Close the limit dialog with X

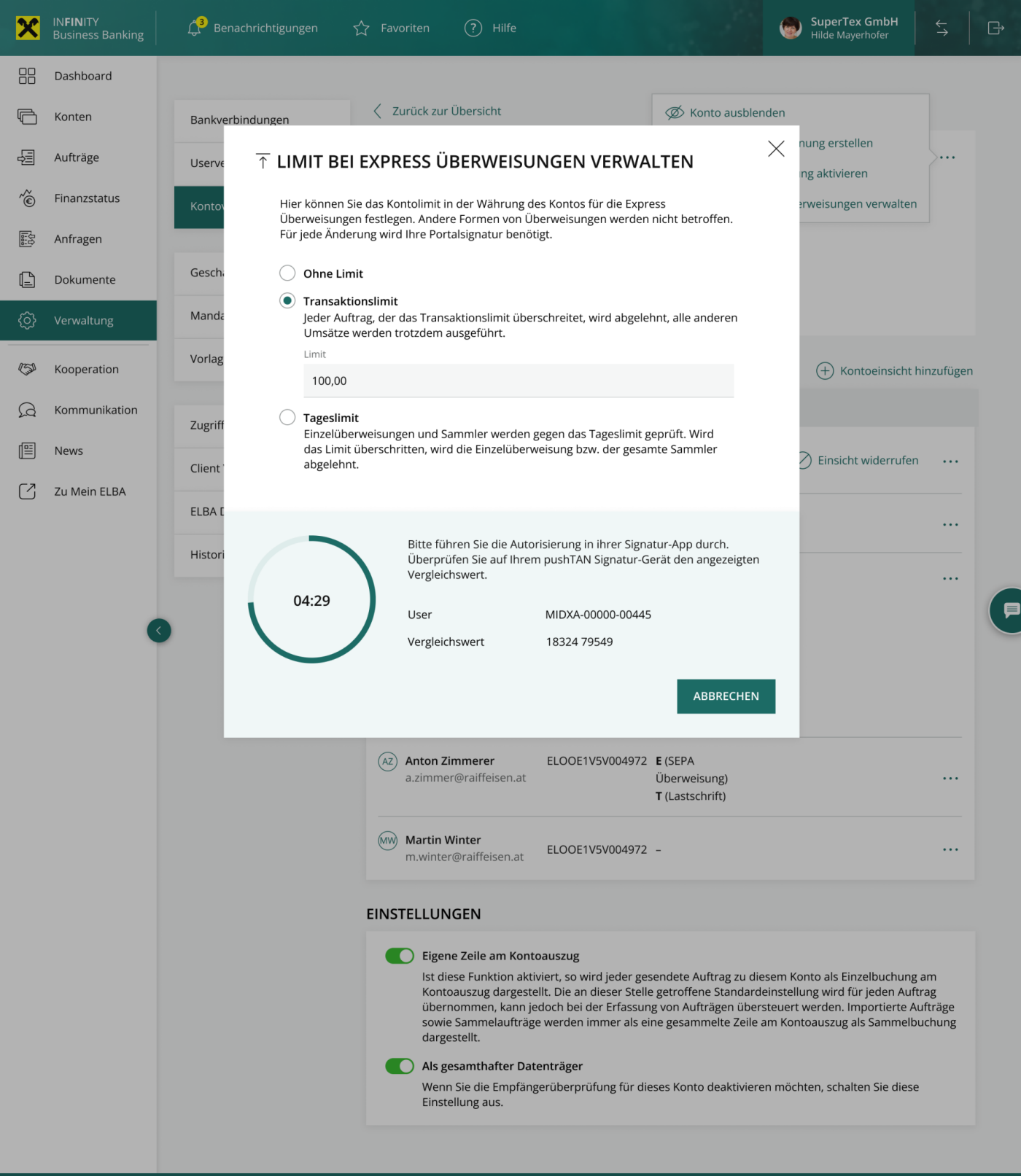click(776, 149)
